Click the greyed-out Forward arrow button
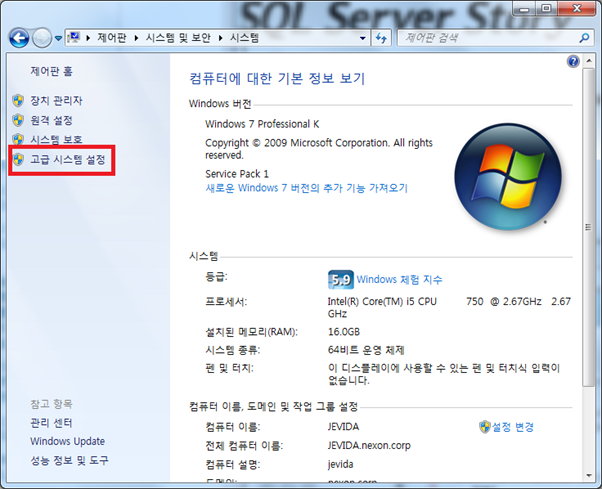Screen dimensions: 602x489 pyautogui.click(x=42, y=38)
